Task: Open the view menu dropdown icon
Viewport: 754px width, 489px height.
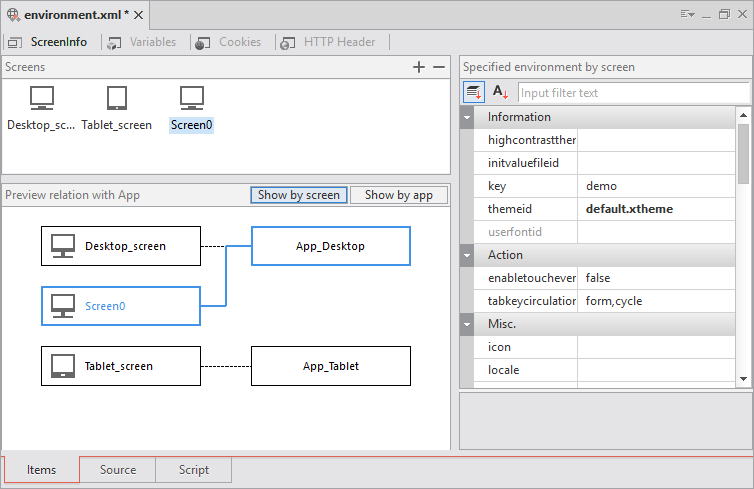Action: click(688, 14)
